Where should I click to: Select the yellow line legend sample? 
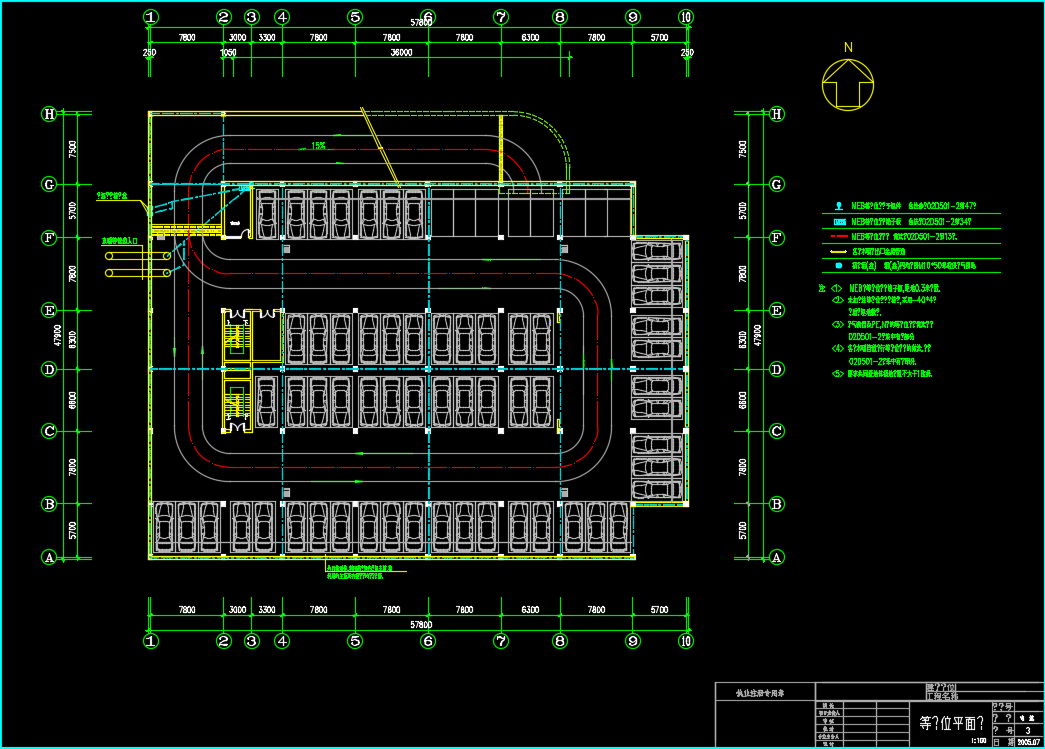point(838,251)
